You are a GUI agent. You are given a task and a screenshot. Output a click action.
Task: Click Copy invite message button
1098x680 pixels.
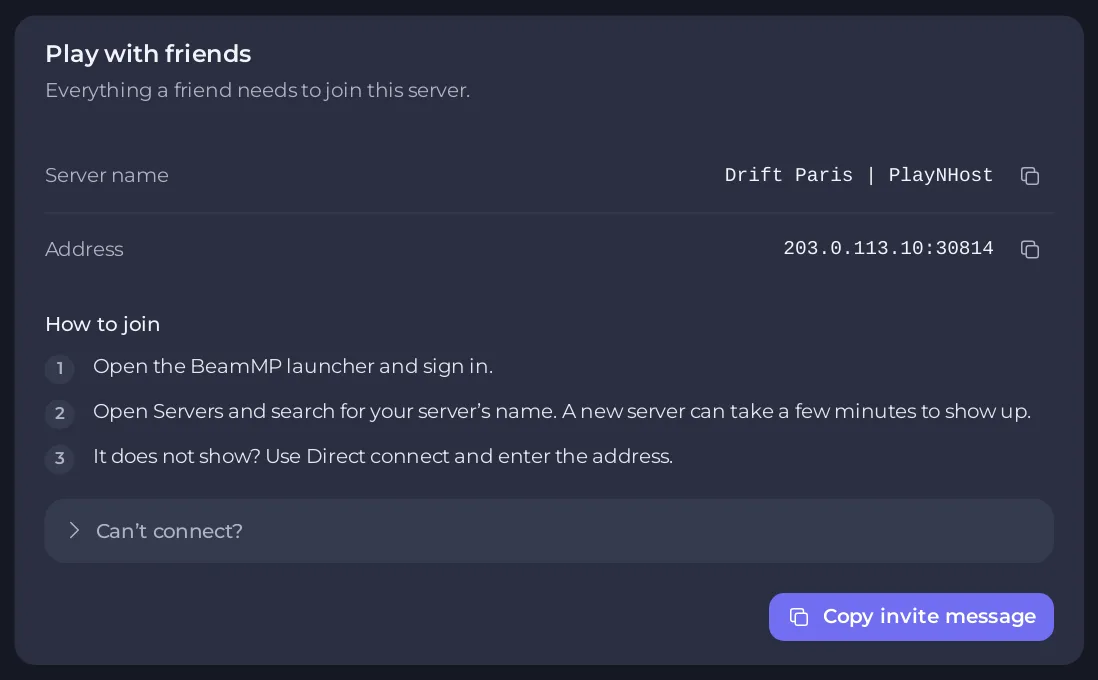[911, 616]
